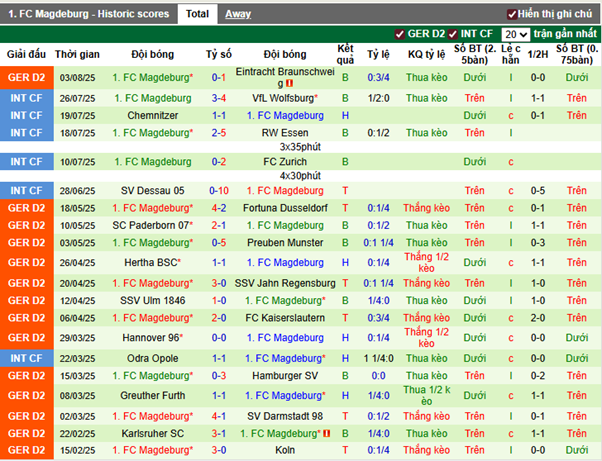Open the SSV Ulm 1846 team link
The height and width of the screenshot is (461, 602).
click(152, 301)
